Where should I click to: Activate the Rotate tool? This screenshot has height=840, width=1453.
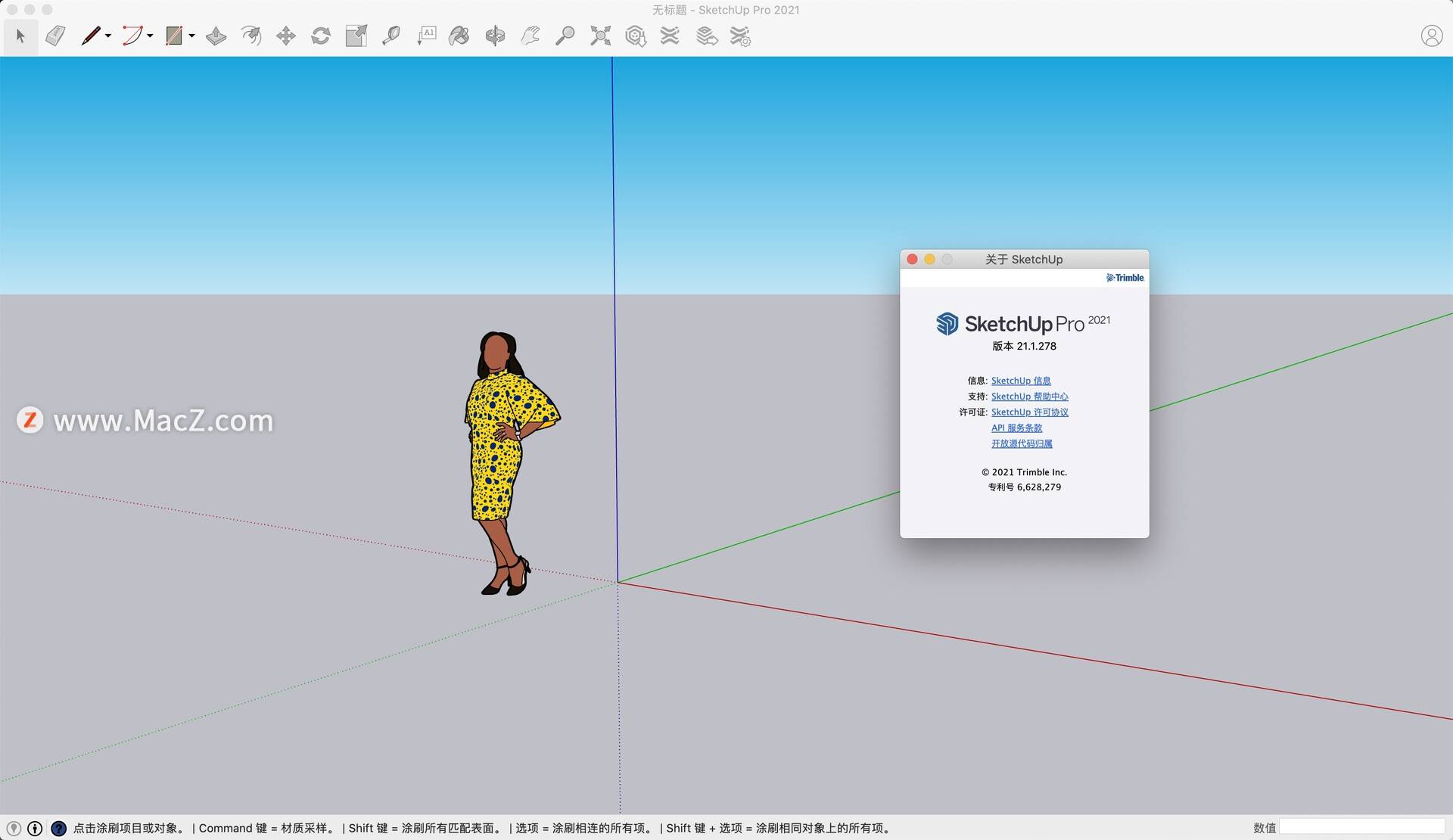click(321, 36)
